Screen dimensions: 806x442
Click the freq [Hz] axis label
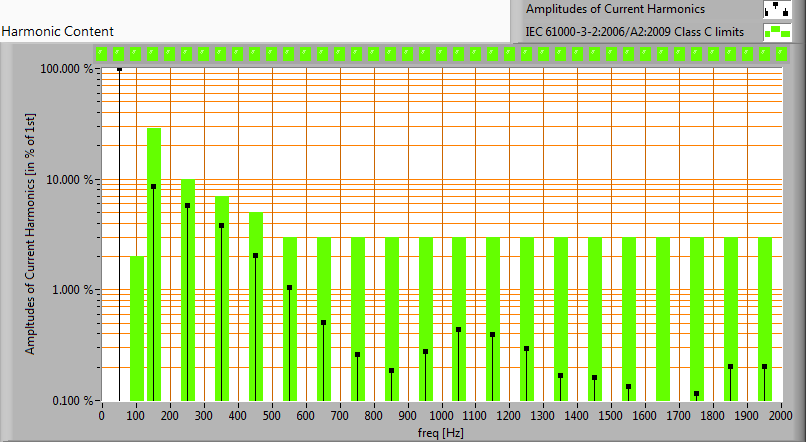tap(440, 433)
